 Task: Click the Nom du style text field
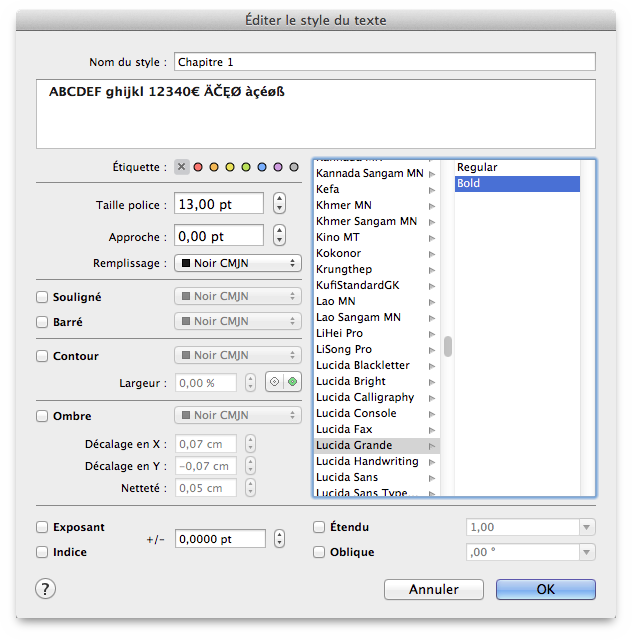click(384, 62)
